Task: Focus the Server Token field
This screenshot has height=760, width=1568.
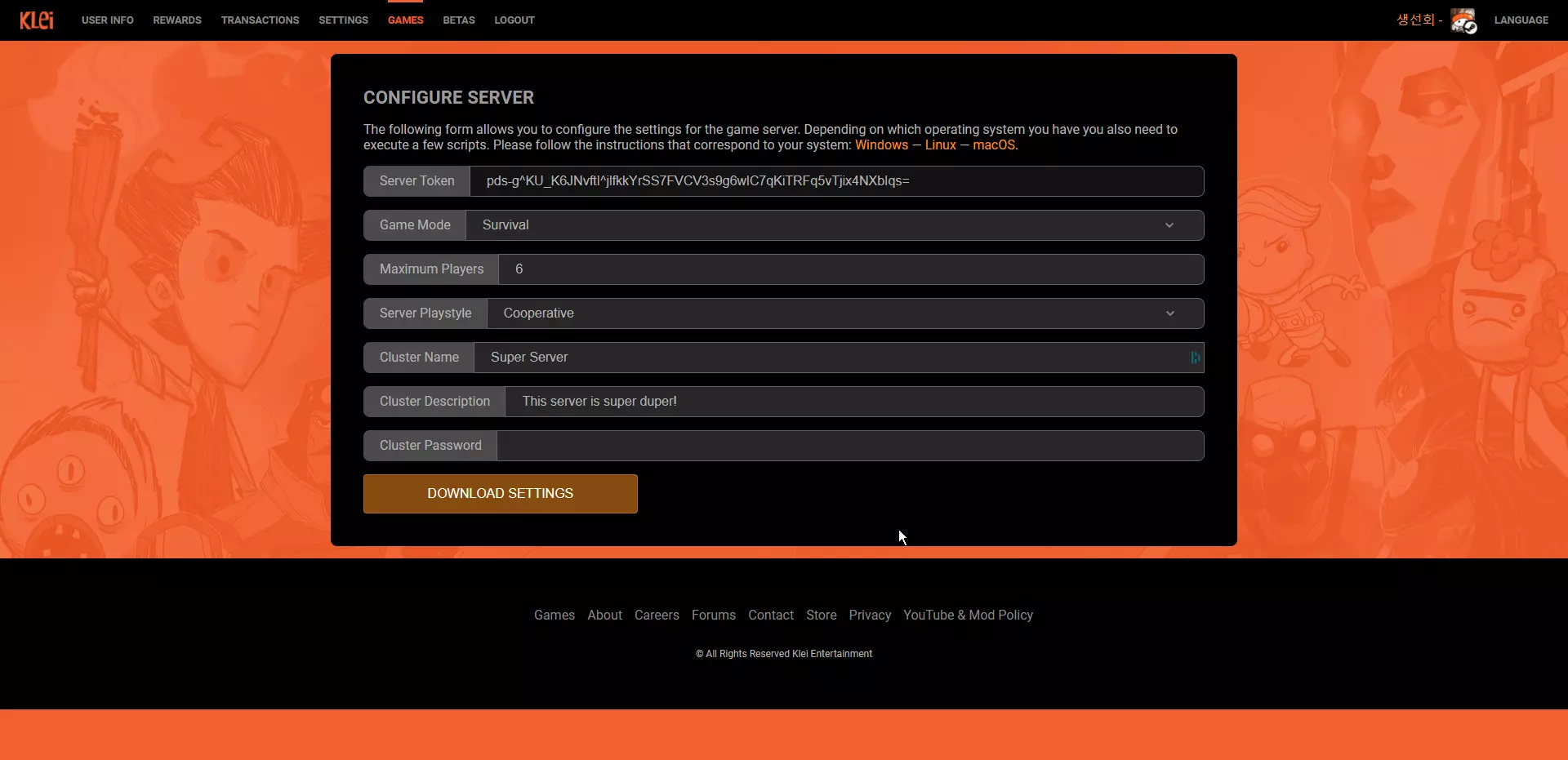Action: (x=837, y=181)
